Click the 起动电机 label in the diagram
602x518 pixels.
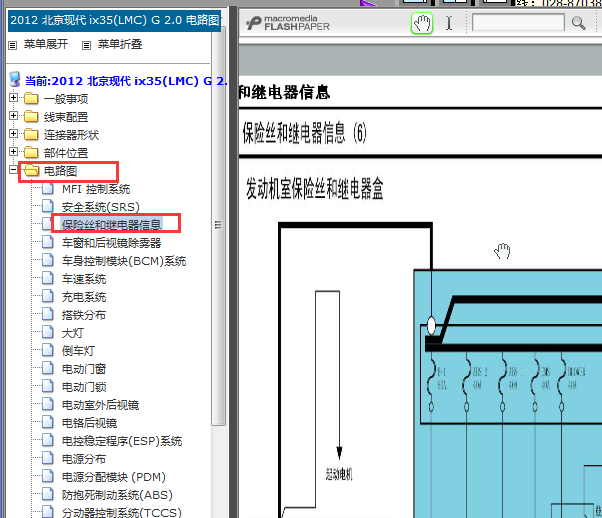[339, 475]
